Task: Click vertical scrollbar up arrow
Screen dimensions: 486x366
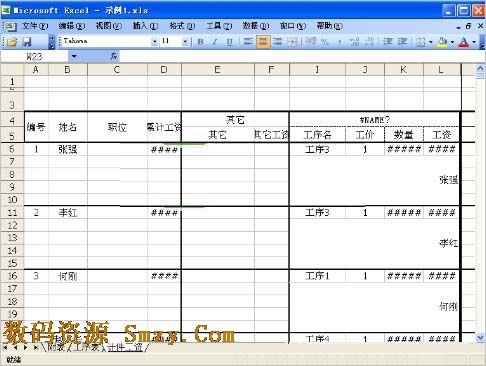Action: point(480,68)
